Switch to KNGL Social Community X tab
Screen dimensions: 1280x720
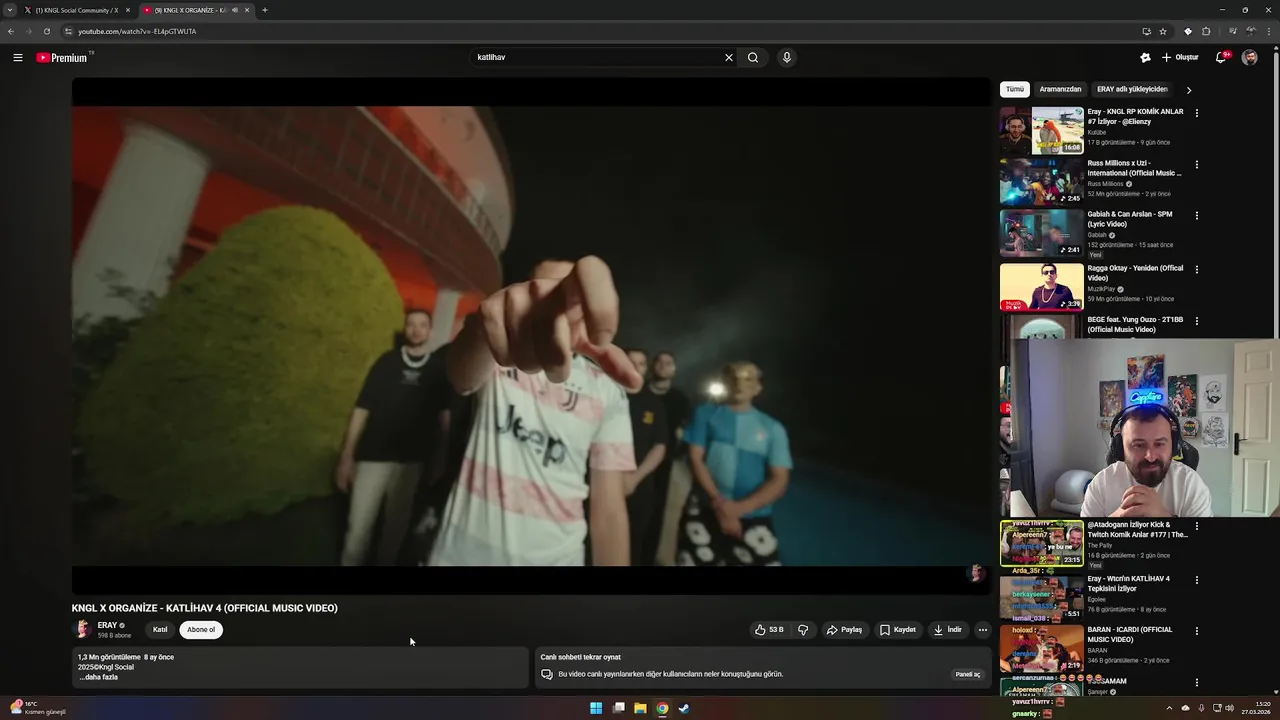pyautogui.click(x=75, y=10)
